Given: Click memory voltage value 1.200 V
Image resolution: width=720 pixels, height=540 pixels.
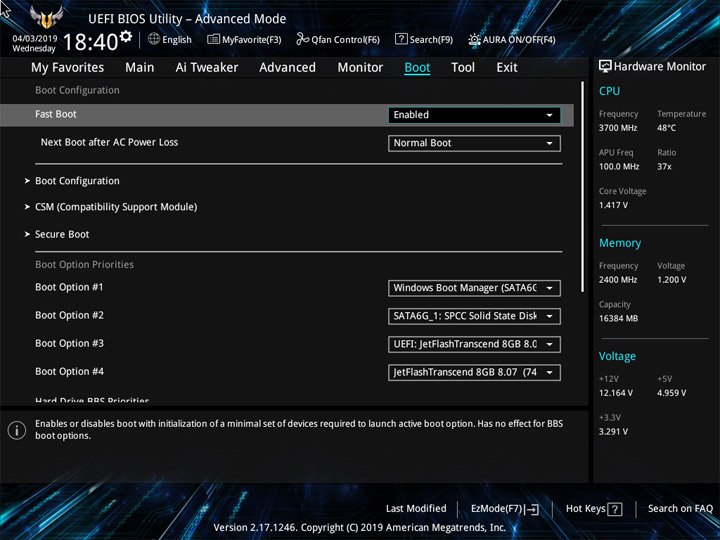Looking at the screenshot, I should click(x=672, y=280).
